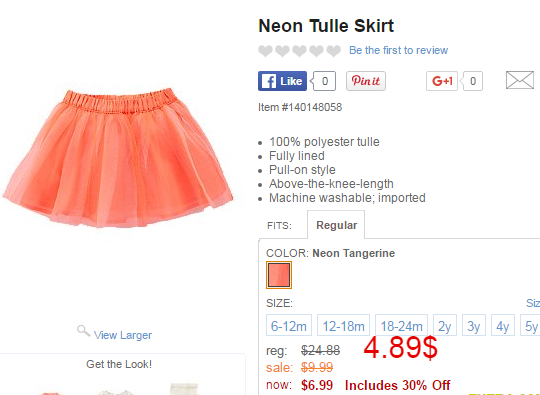
Task: Share on Pinterest with Pin it
Action: (366, 81)
